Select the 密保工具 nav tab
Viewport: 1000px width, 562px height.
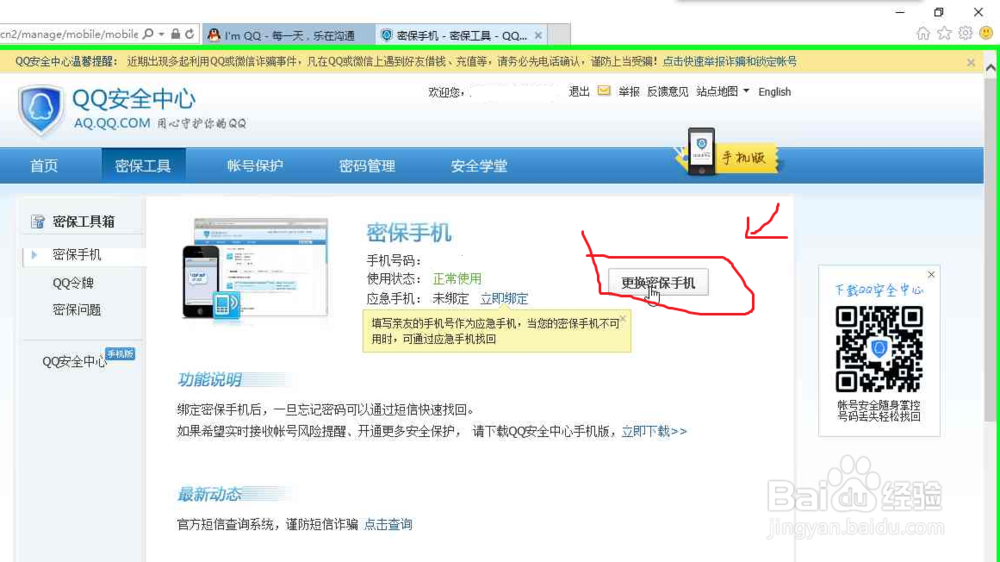(x=143, y=166)
